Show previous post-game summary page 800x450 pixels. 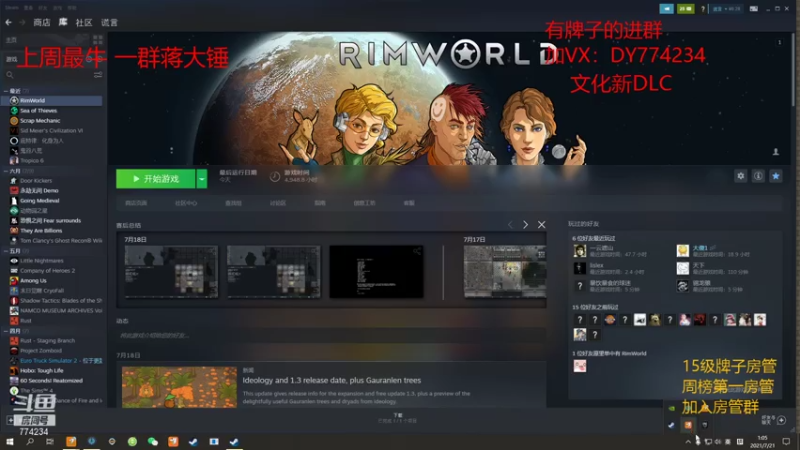[x=510, y=224]
